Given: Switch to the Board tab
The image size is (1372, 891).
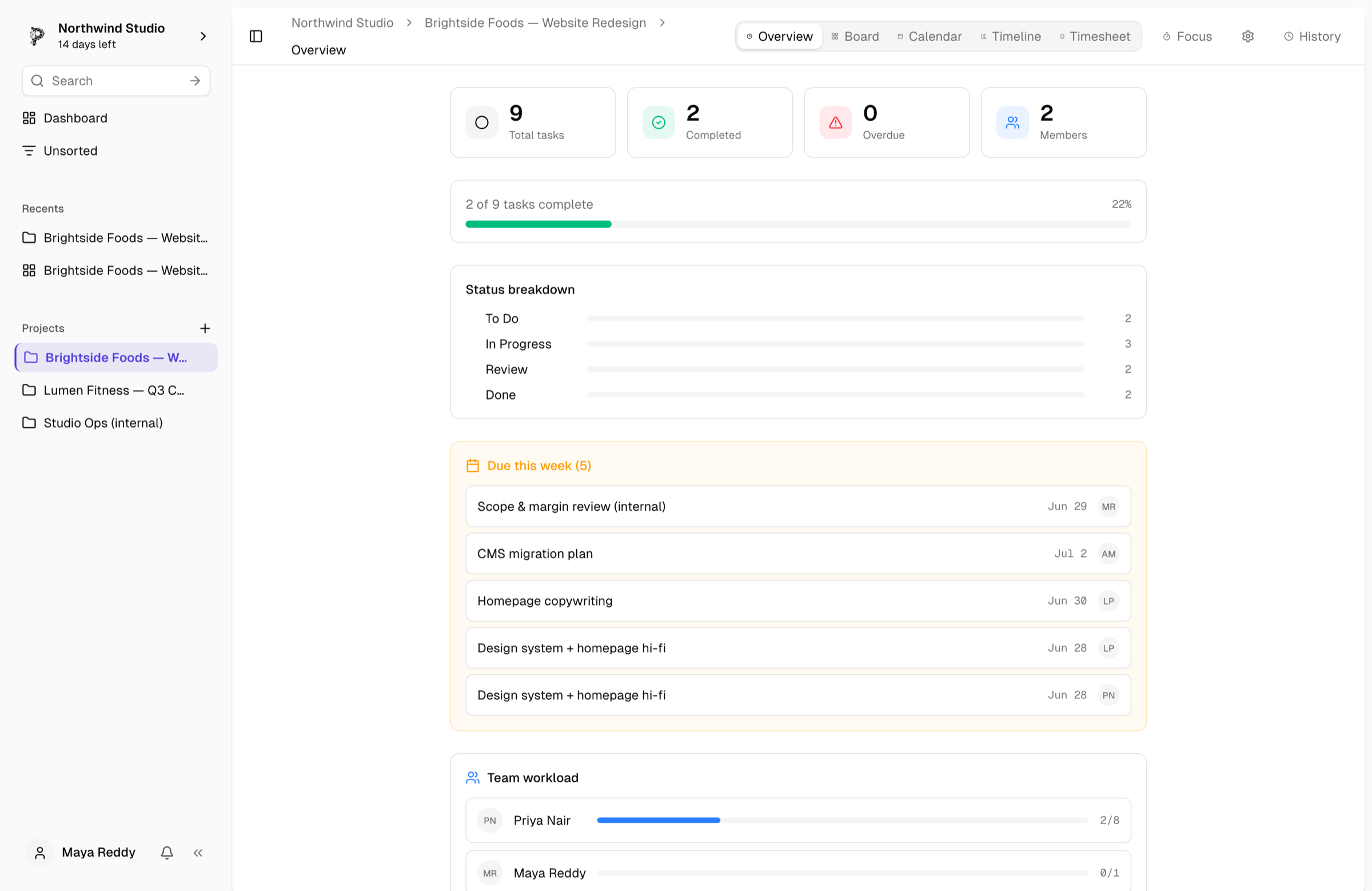Looking at the screenshot, I should 855,37.
